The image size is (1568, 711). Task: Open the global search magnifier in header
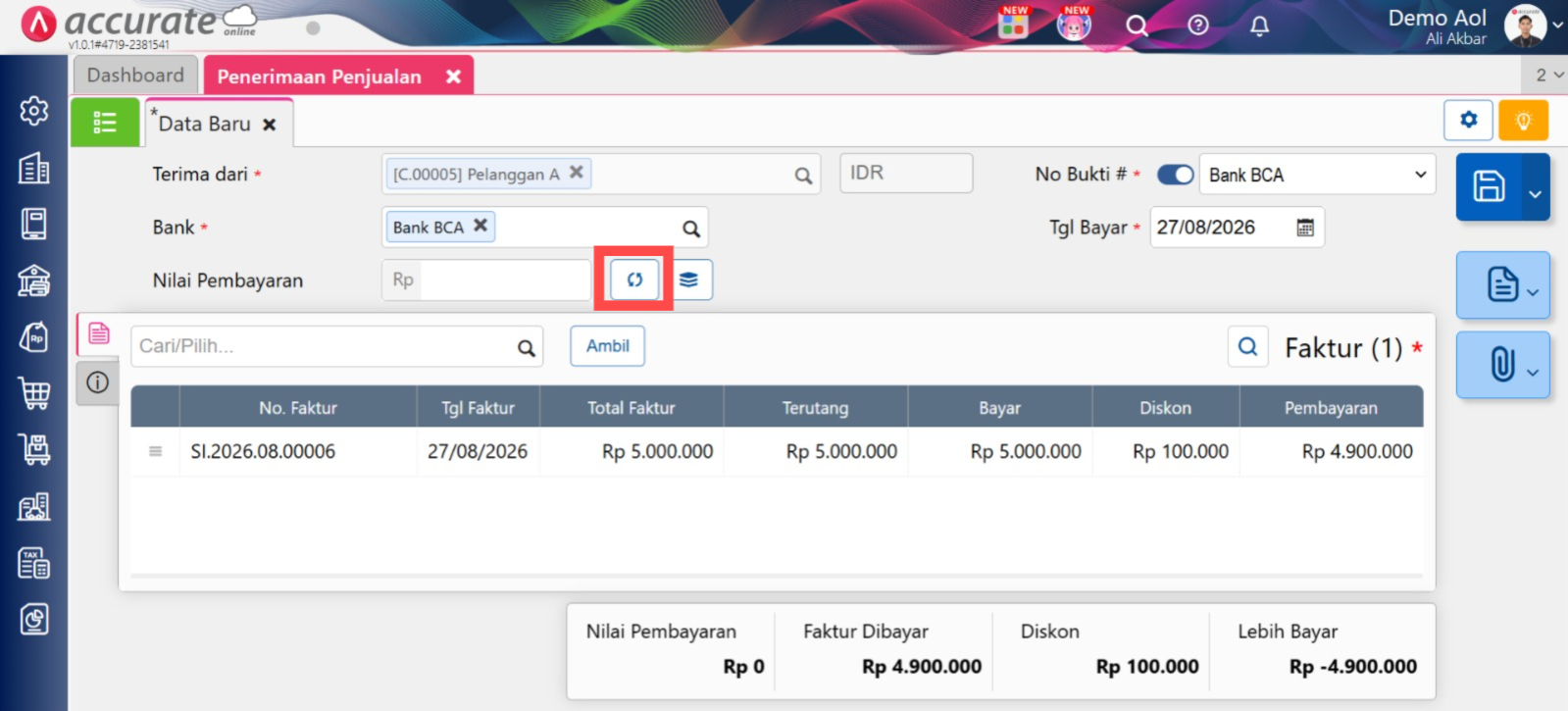click(x=1136, y=25)
